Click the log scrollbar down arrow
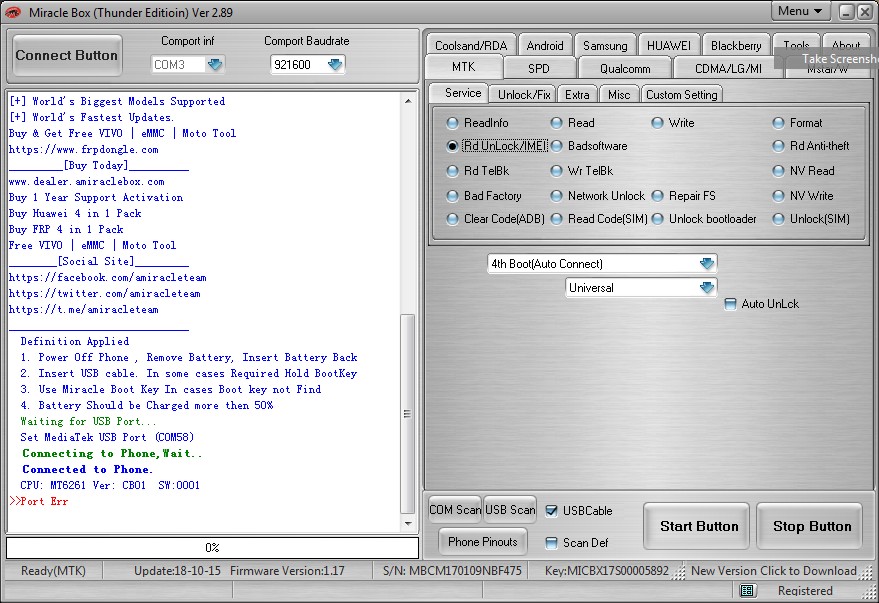879x603 pixels. point(408,523)
